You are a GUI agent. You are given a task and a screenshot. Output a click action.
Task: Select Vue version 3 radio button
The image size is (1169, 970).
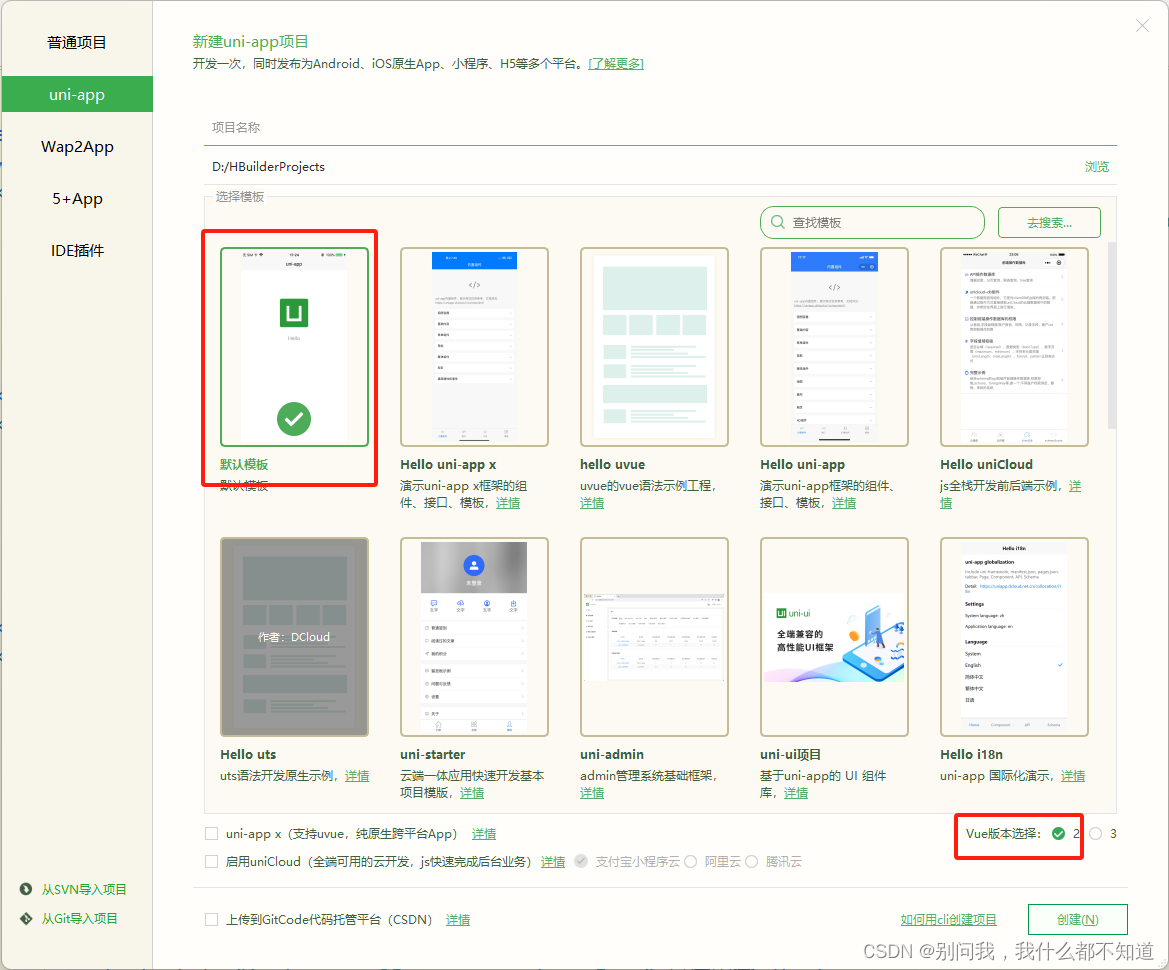tap(1096, 834)
